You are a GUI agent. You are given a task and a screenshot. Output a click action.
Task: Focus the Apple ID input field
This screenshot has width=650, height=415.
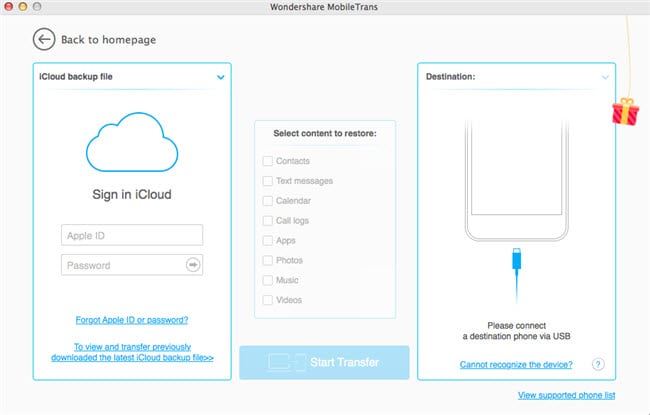(132, 235)
